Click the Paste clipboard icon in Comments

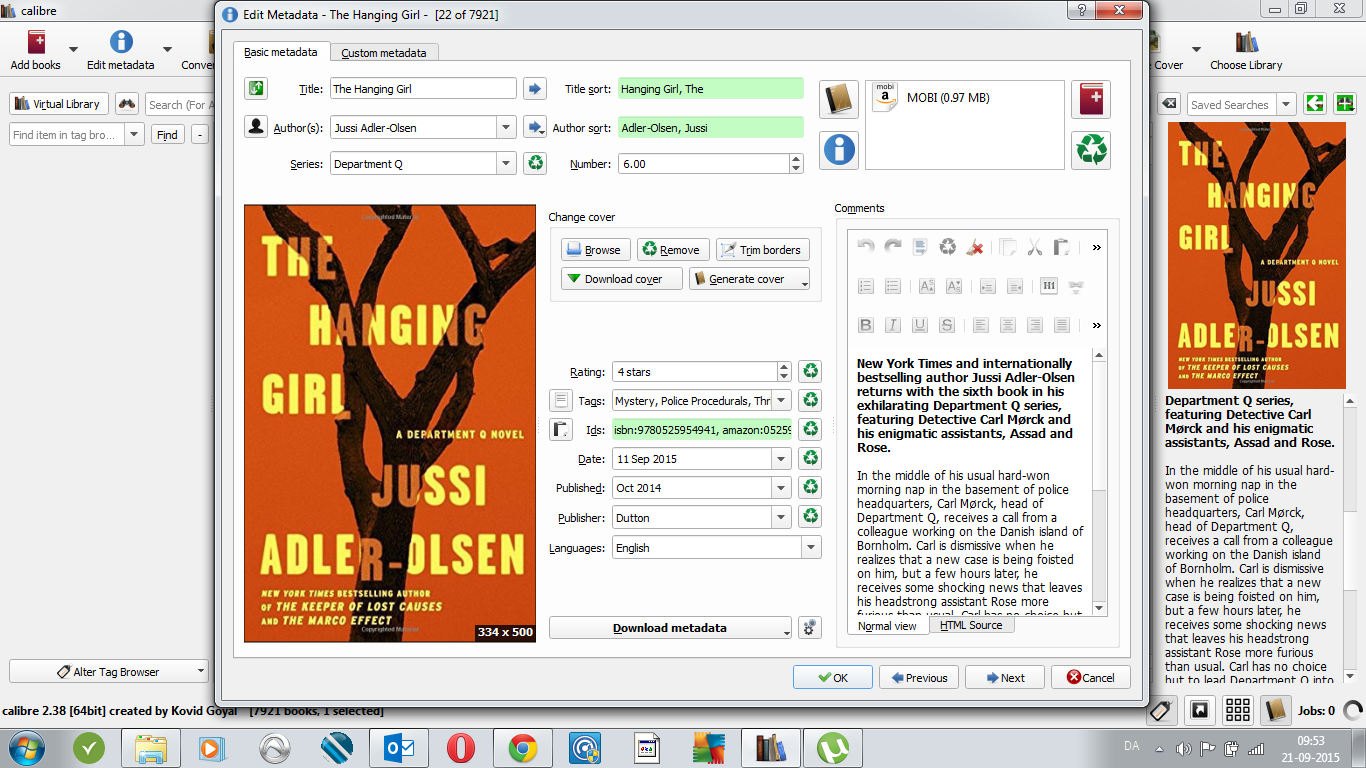(x=1062, y=247)
